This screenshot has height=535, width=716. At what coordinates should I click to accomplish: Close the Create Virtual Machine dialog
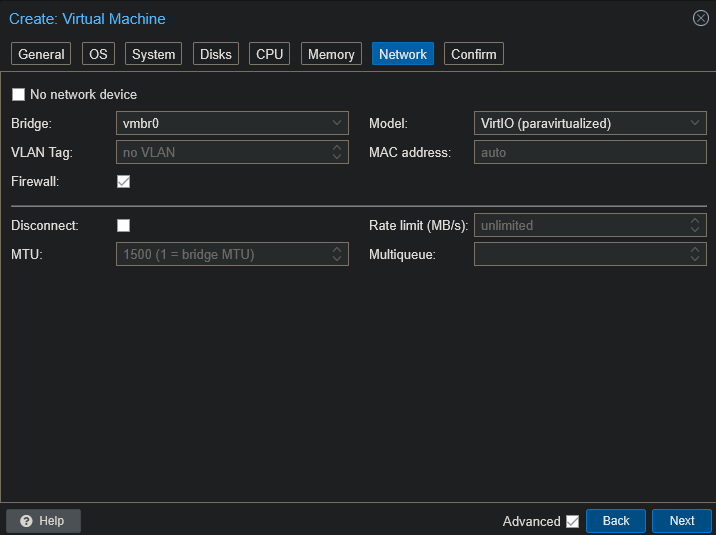pos(700,18)
